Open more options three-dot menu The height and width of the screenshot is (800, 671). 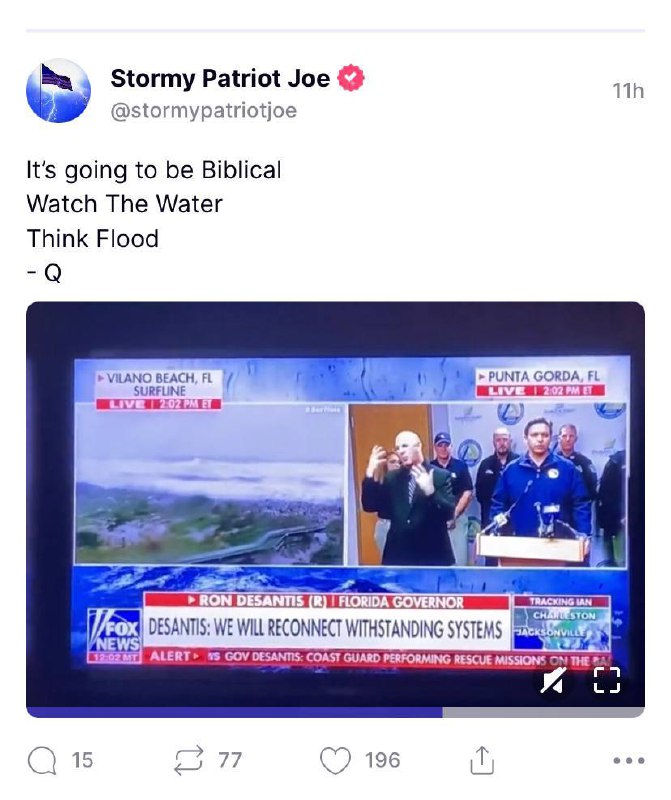(628, 761)
